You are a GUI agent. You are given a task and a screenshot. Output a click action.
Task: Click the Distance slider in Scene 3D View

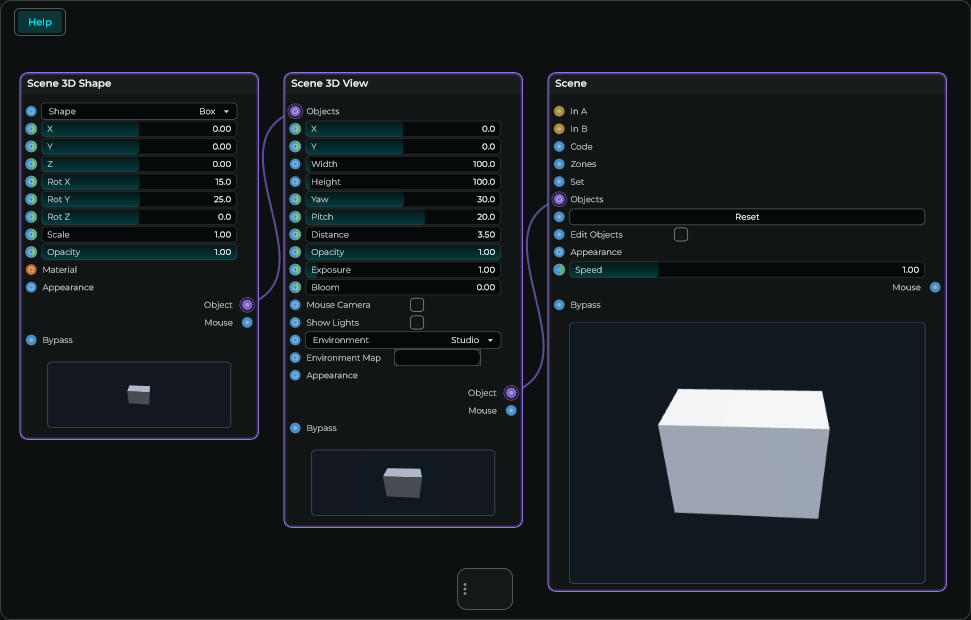[x=403, y=235]
